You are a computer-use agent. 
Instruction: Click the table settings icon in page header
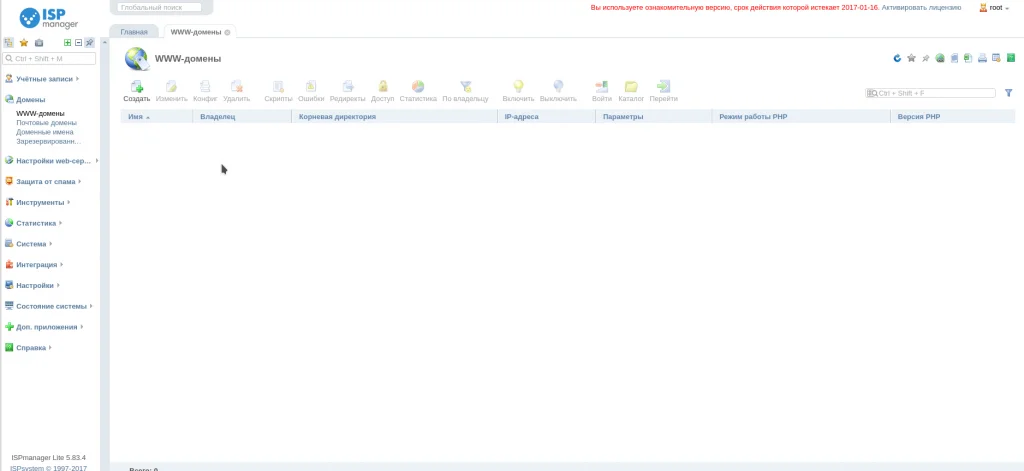997,58
